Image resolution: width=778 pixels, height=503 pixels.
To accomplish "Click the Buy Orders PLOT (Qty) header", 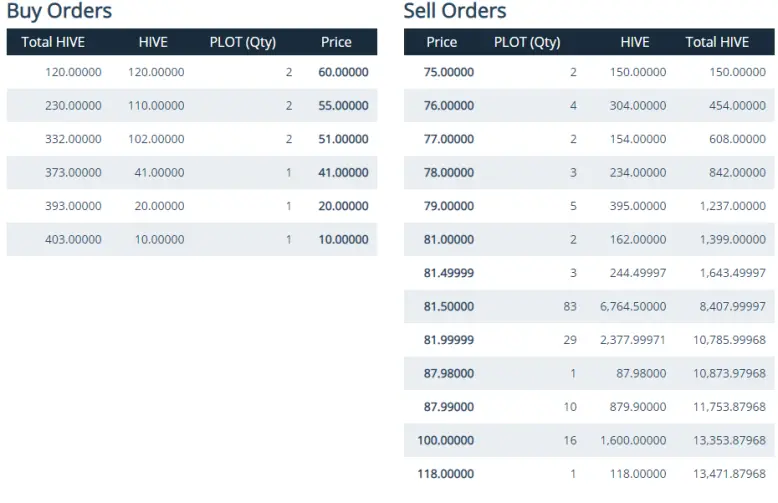I will click(243, 42).
